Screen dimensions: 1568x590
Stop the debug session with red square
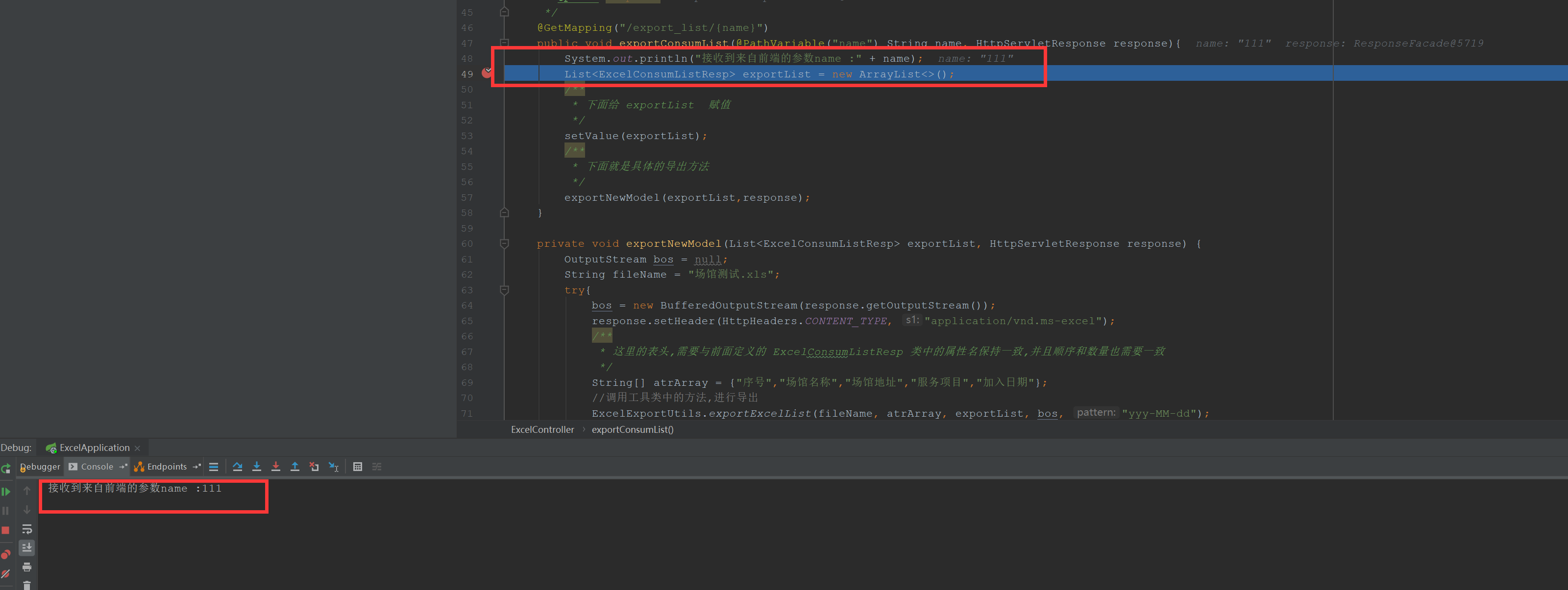click(6, 530)
